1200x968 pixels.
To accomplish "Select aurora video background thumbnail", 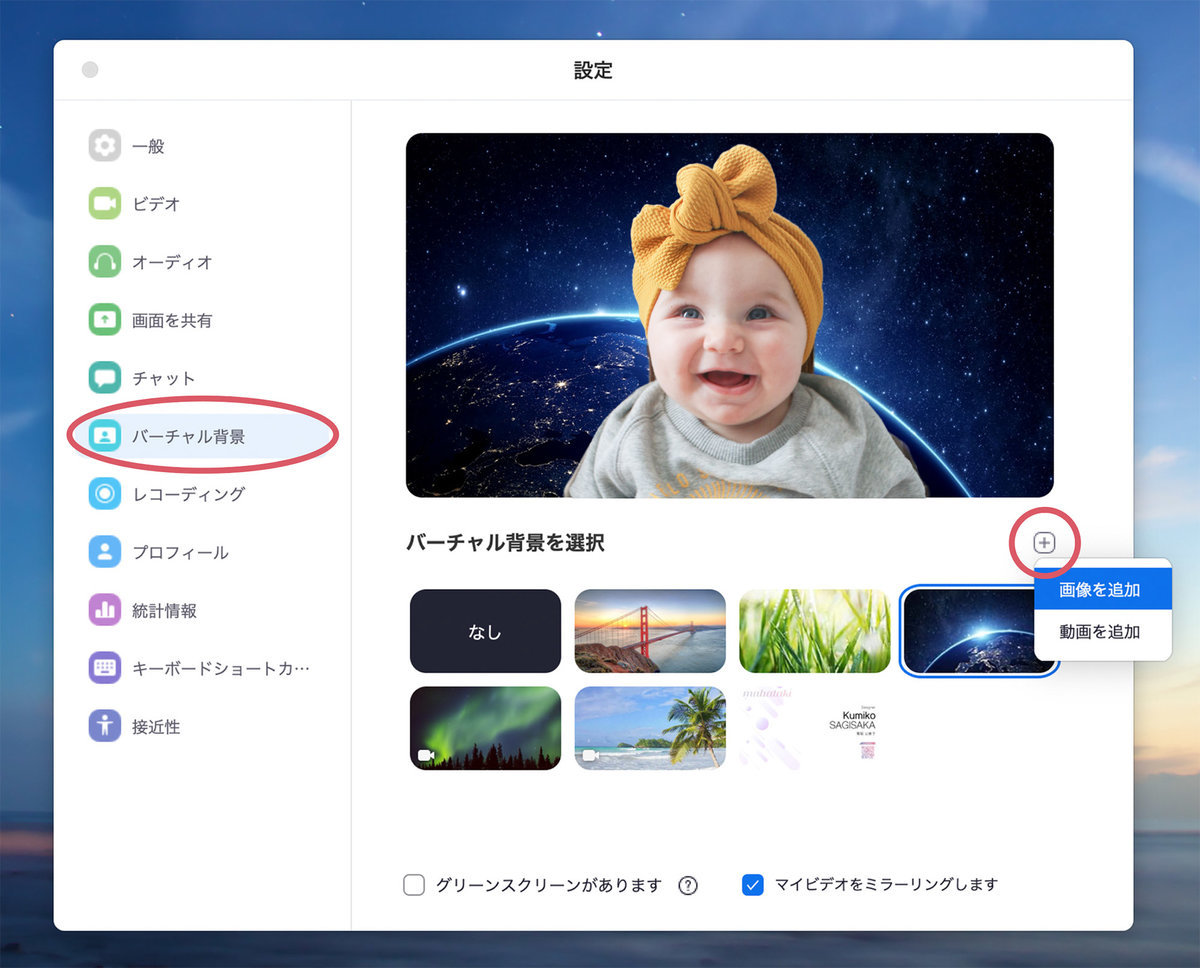I will (485, 728).
